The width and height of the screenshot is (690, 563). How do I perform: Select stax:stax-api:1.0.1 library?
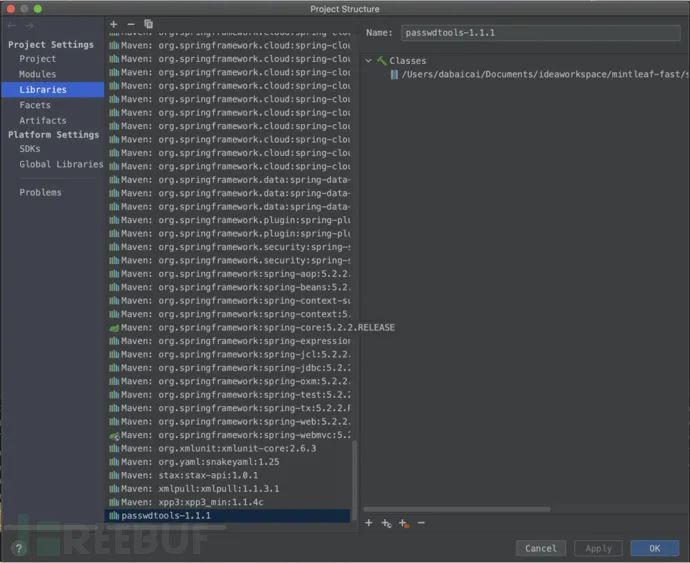tap(229, 475)
